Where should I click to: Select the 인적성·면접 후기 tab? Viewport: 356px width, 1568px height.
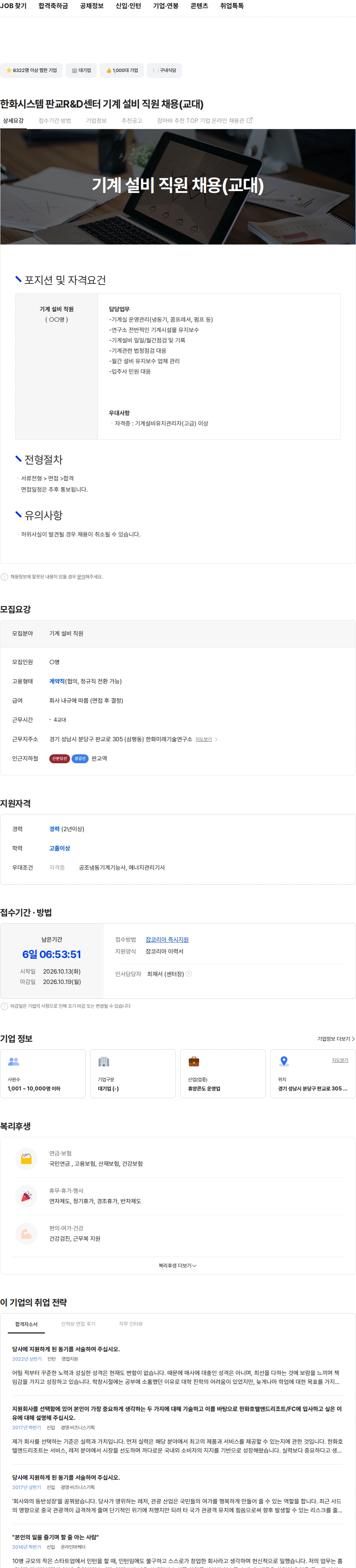pos(78,1324)
